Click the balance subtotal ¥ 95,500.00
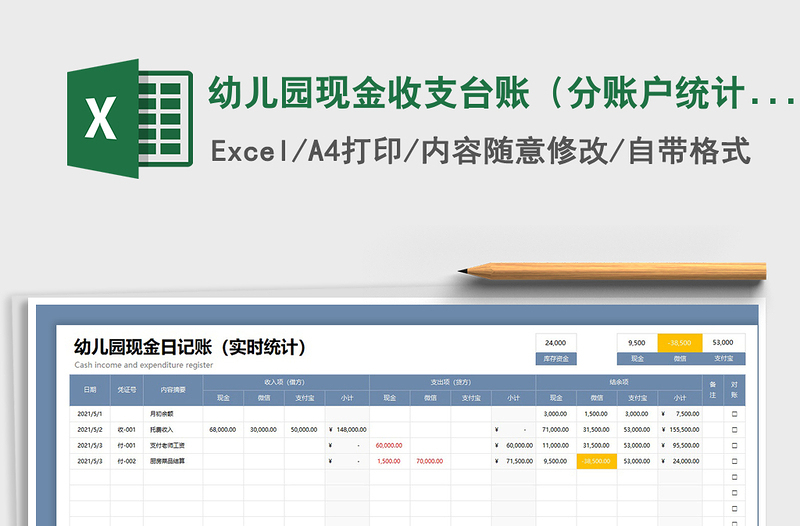800x526 pixels. point(681,445)
